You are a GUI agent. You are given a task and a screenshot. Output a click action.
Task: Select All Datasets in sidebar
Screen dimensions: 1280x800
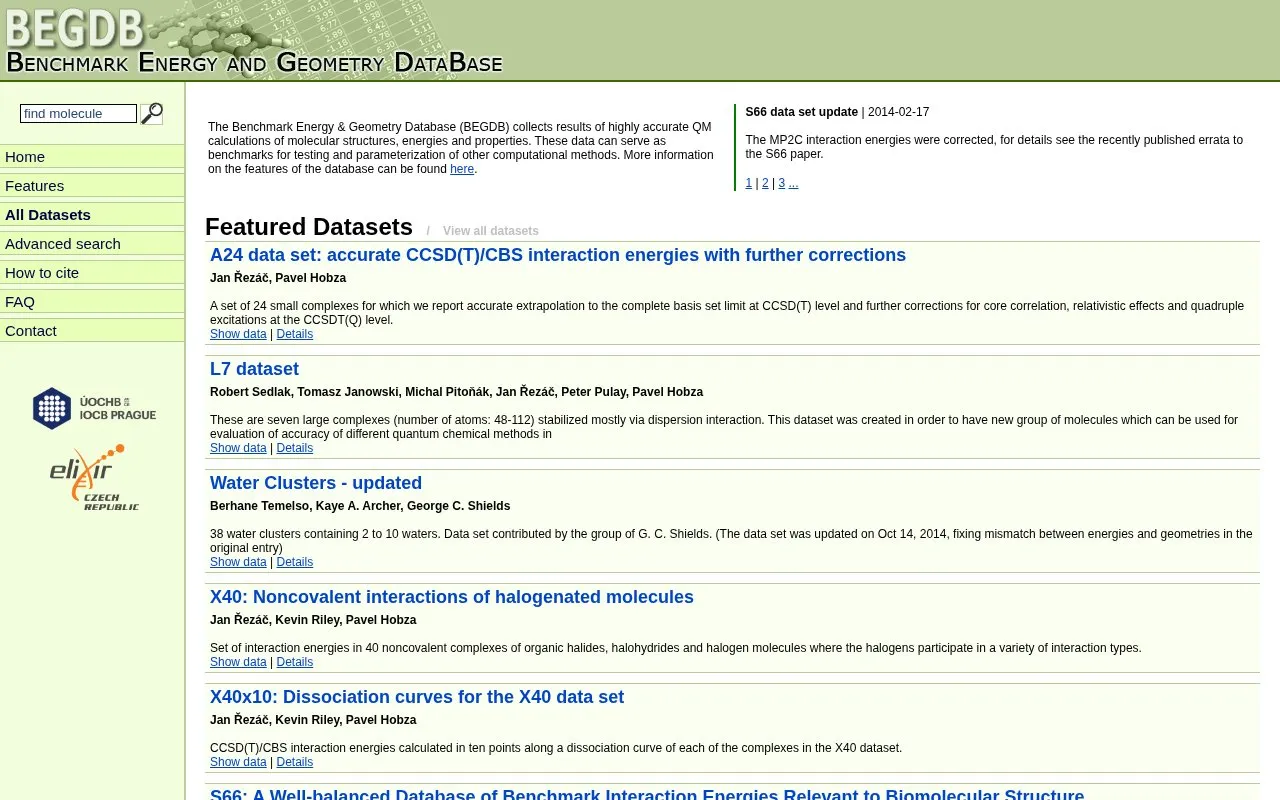point(92,215)
